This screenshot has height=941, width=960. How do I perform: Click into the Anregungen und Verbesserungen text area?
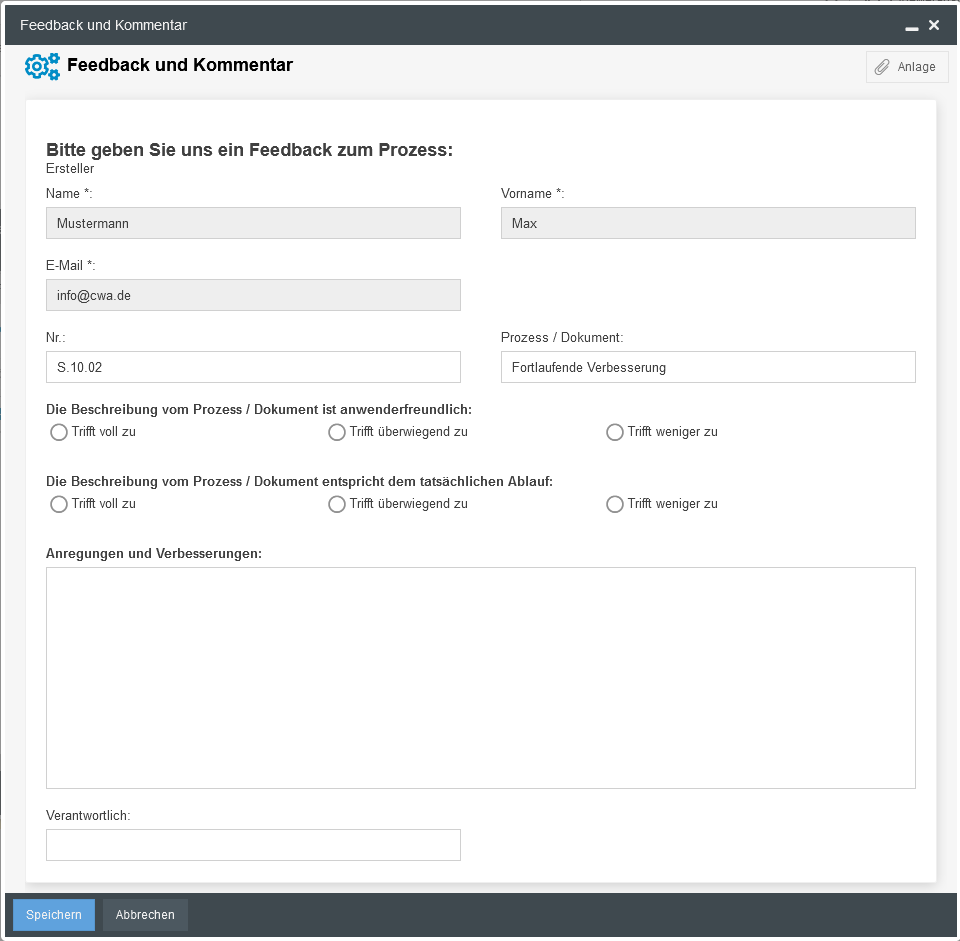480,678
